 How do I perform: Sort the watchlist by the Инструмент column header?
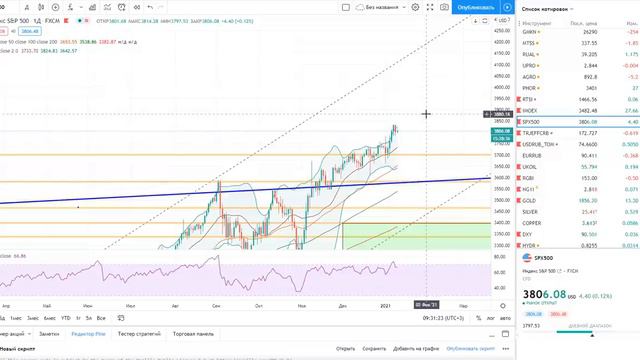click(x=537, y=23)
